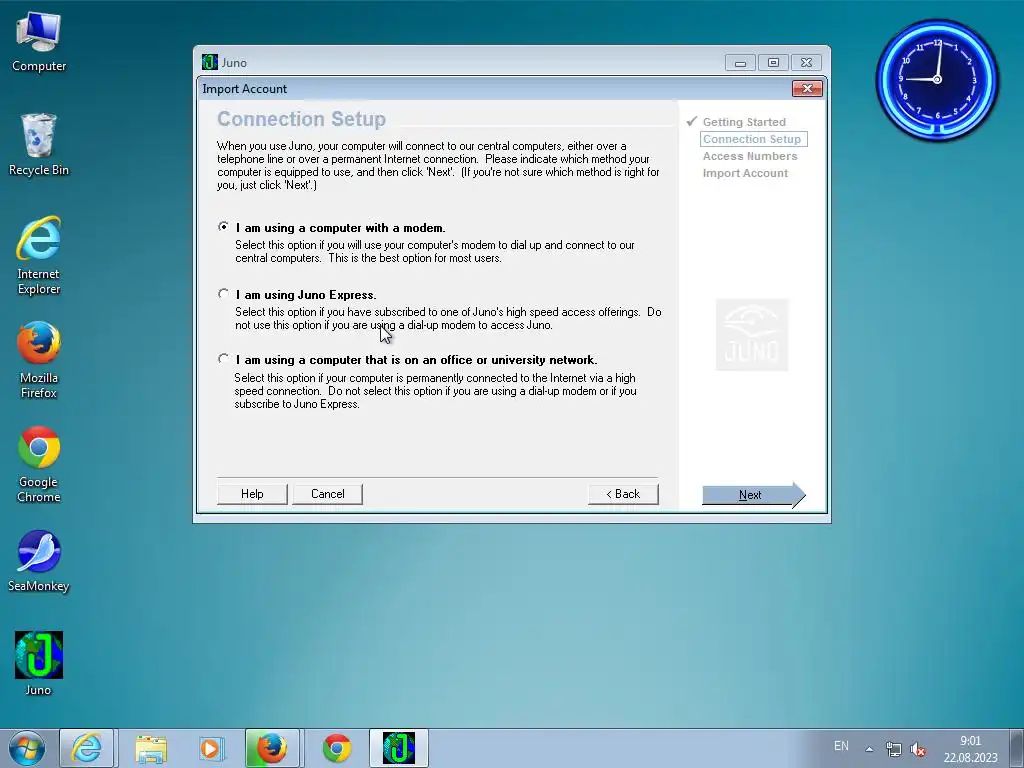Open the network status tray icon
This screenshot has height=768, width=1024.
click(893, 749)
